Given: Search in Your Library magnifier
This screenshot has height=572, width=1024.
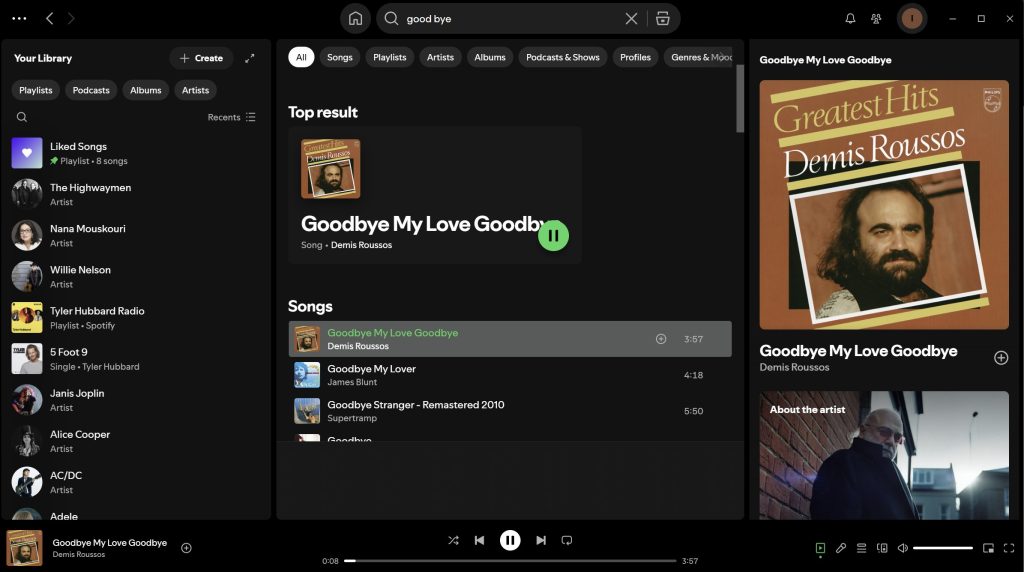Looking at the screenshot, I should 22,117.
